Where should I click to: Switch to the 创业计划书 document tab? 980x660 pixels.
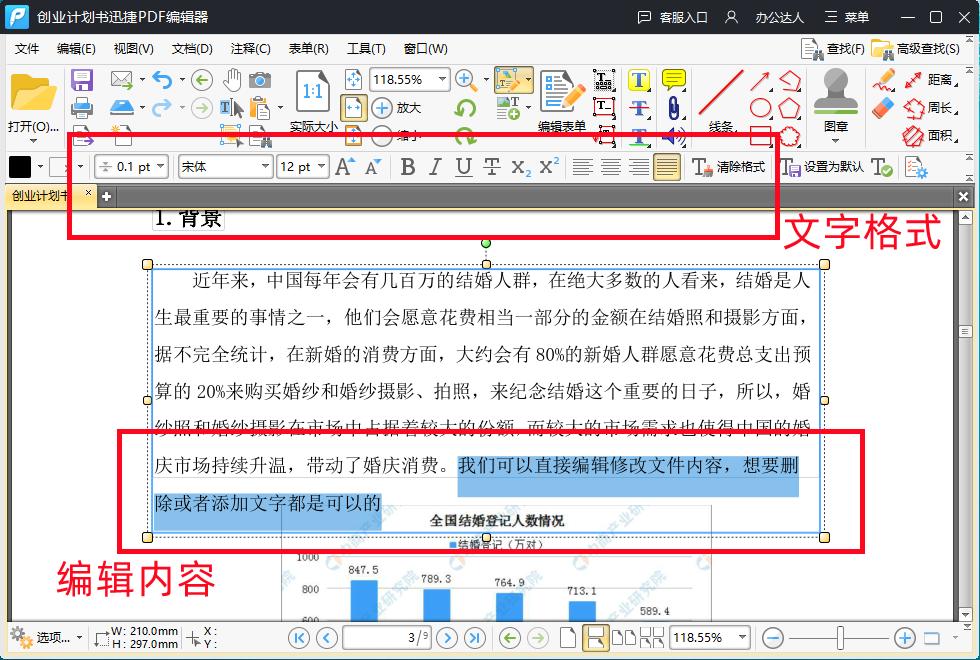click(x=42, y=197)
